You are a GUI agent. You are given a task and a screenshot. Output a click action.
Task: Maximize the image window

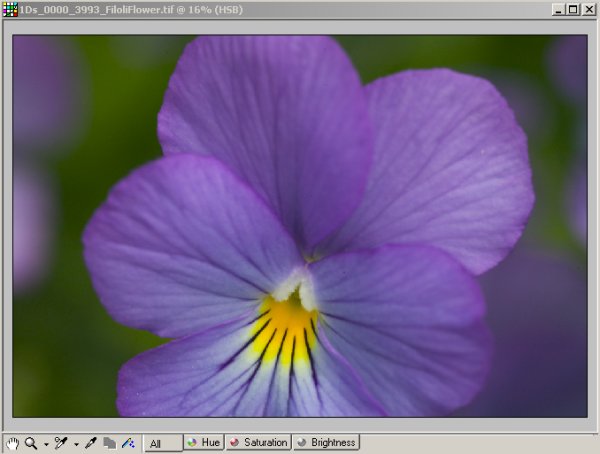[x=573, y=10]
